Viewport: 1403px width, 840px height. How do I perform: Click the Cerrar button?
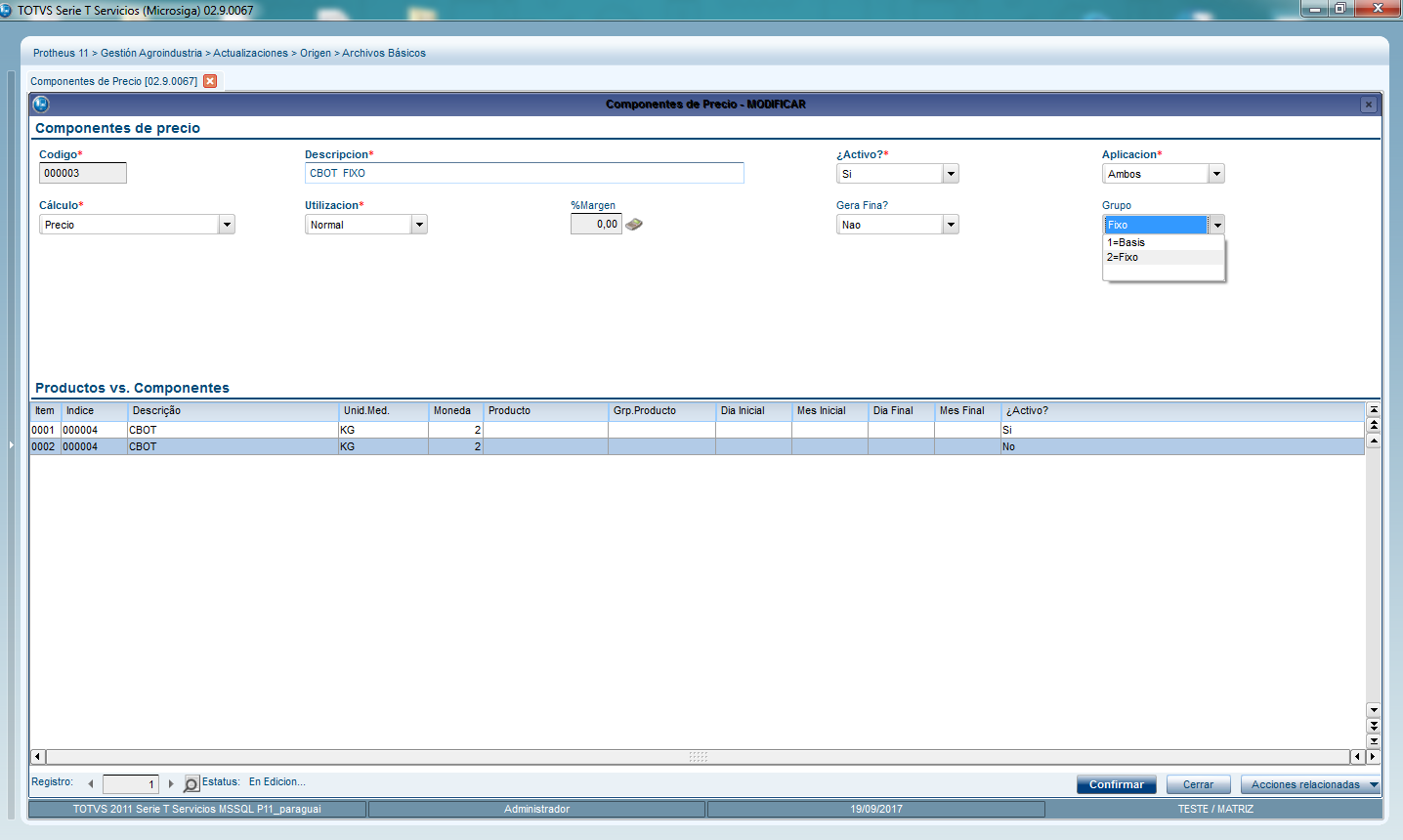pos(1198,784)
